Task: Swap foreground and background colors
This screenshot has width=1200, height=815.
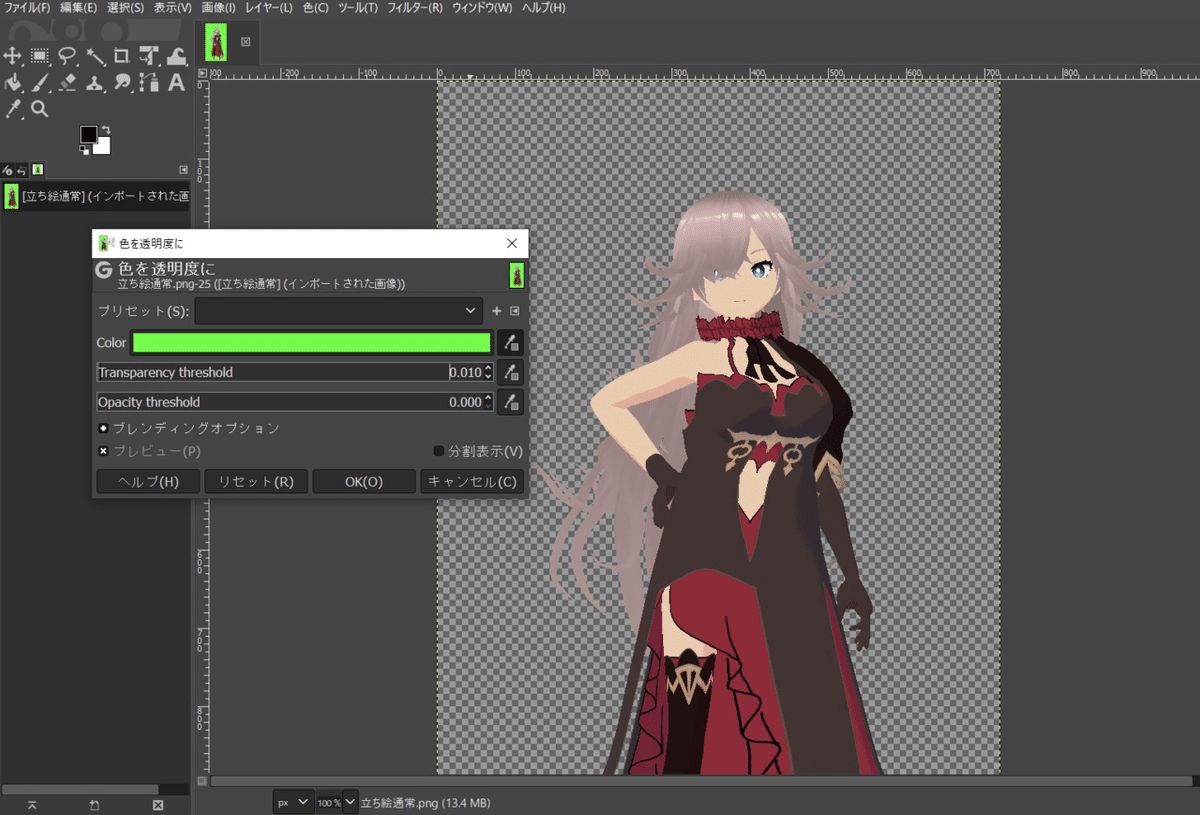Action: 105,130
